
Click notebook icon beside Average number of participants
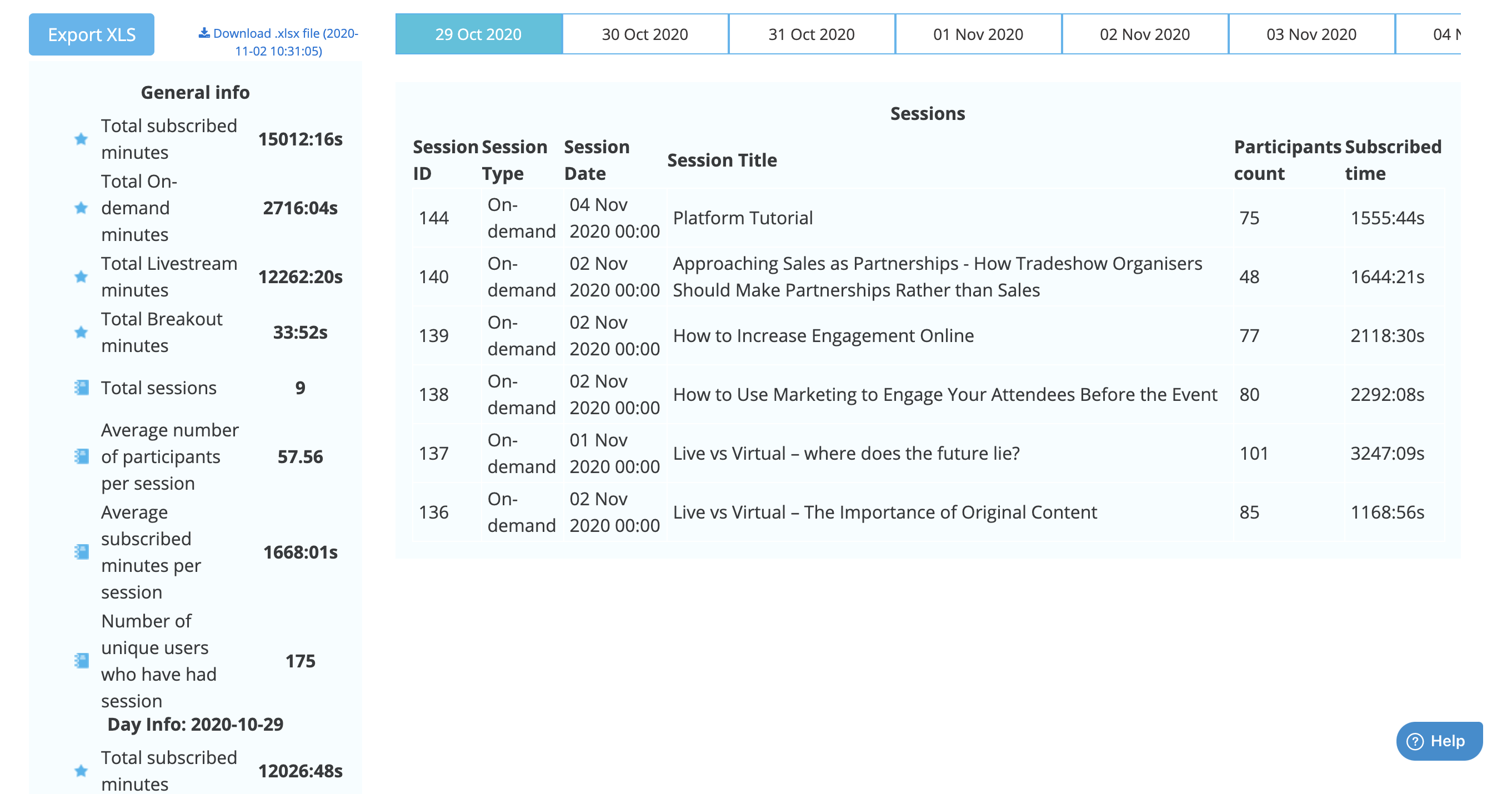click(82, 456)
